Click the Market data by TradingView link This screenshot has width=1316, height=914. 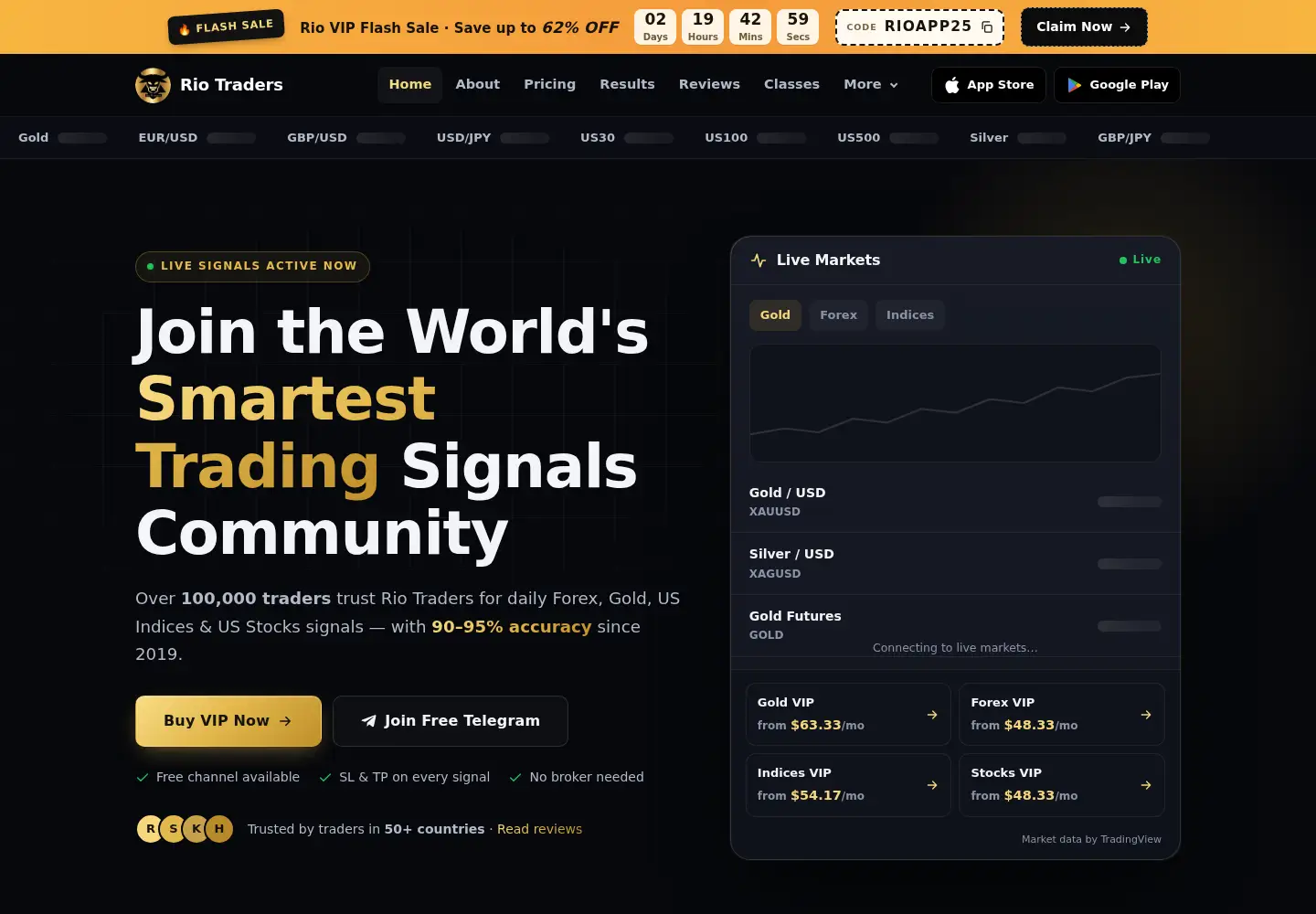[1091, 839]
